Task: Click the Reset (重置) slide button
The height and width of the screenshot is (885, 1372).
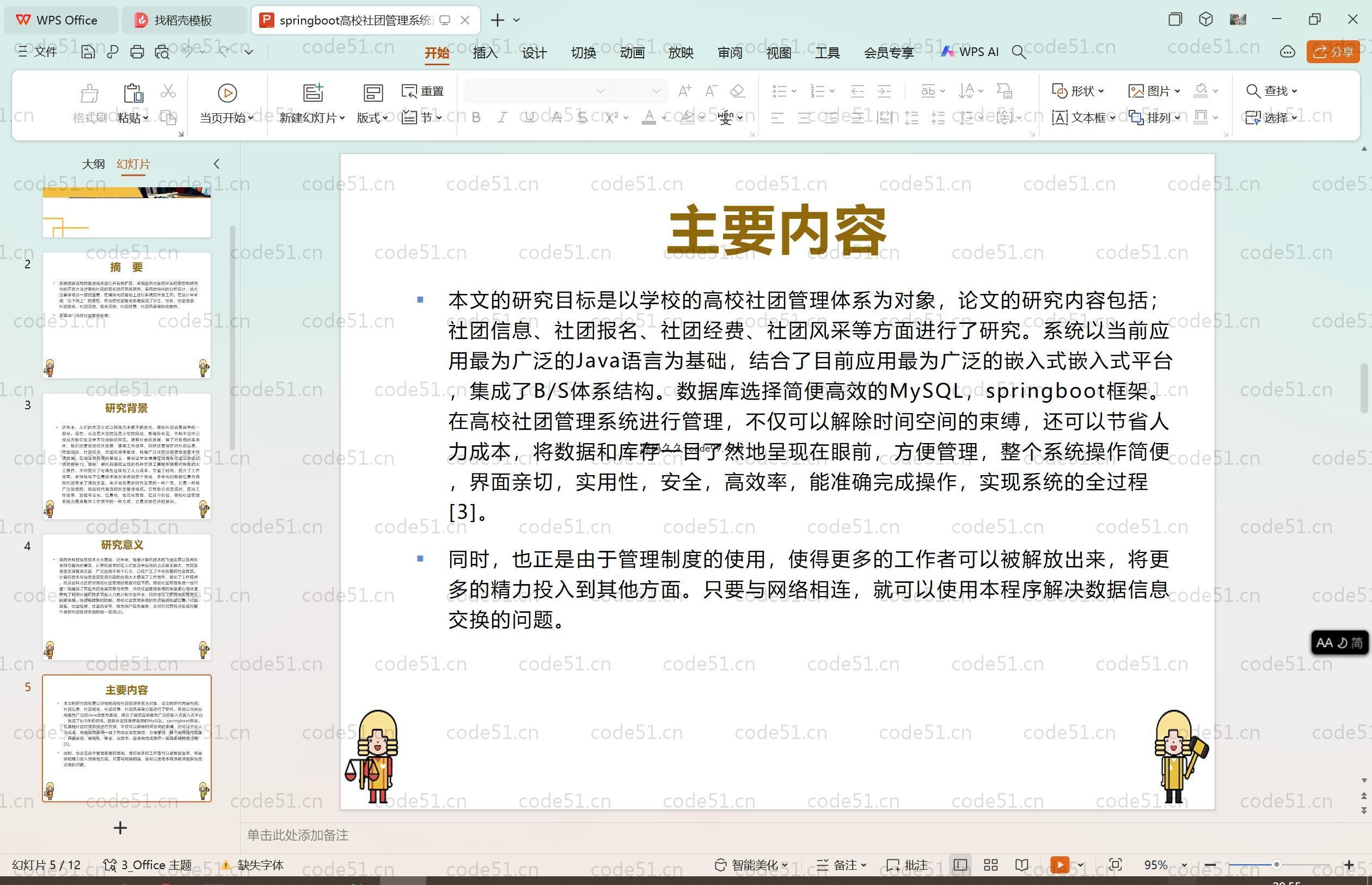Action: 422,91
